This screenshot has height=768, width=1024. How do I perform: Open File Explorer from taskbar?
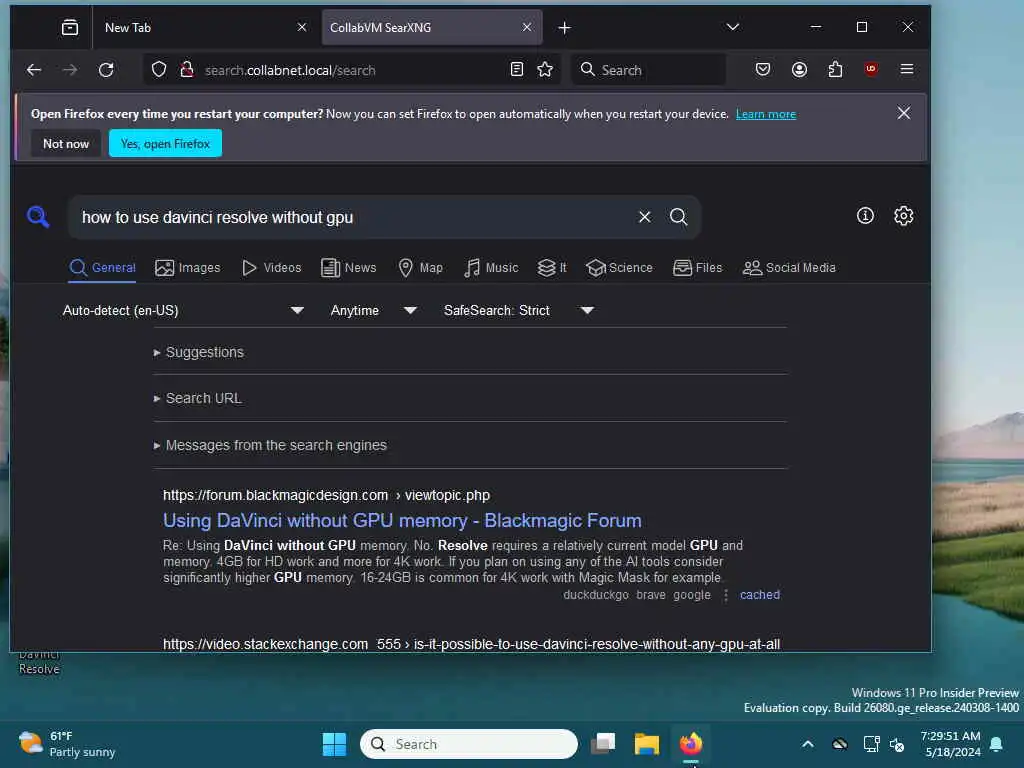tap(647, 744)
